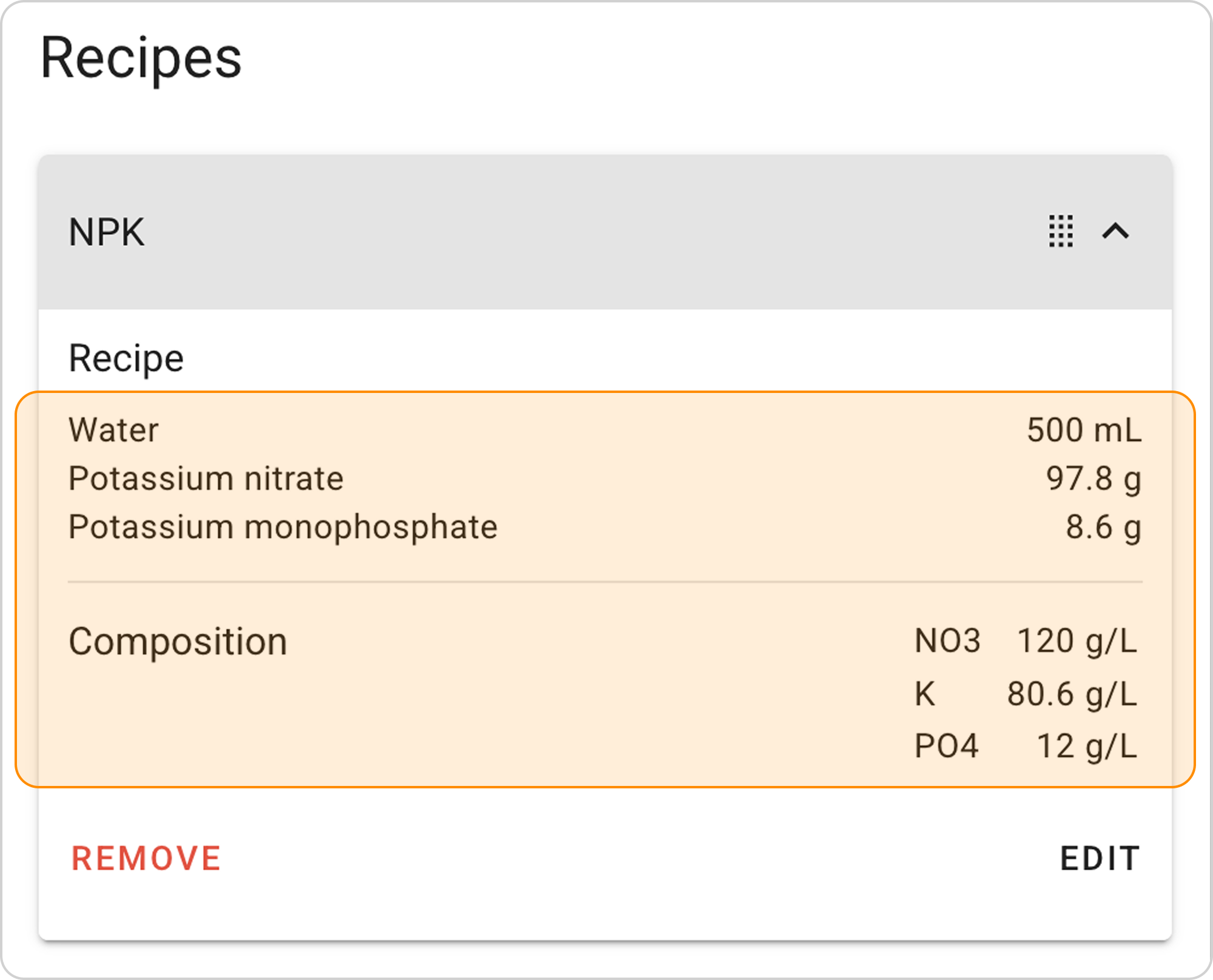This screenshot has height=980, width=1213.
Task: Click the 120 g/L value
Action: coord(1077,642)
